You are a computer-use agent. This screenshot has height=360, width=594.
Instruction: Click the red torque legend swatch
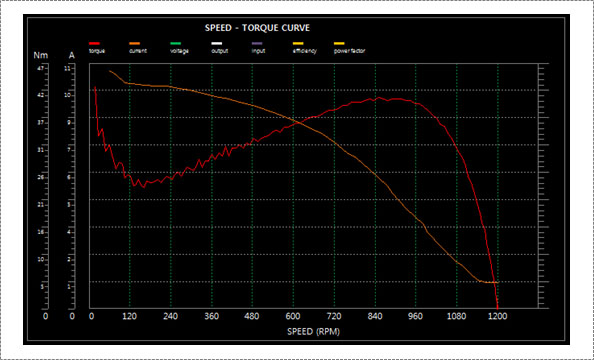point(94,44)
